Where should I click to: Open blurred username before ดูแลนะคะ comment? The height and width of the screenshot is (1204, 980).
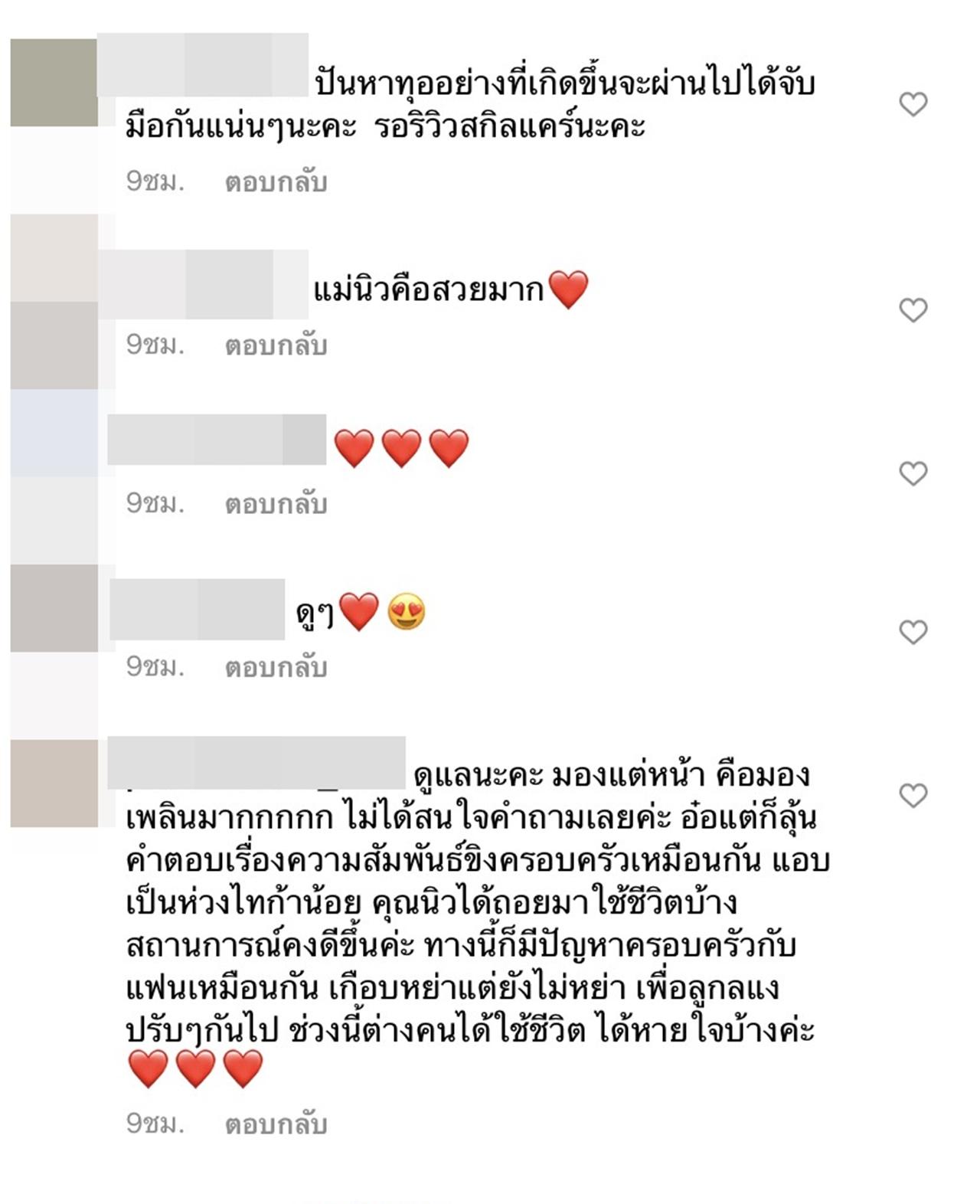pos(256,763)
